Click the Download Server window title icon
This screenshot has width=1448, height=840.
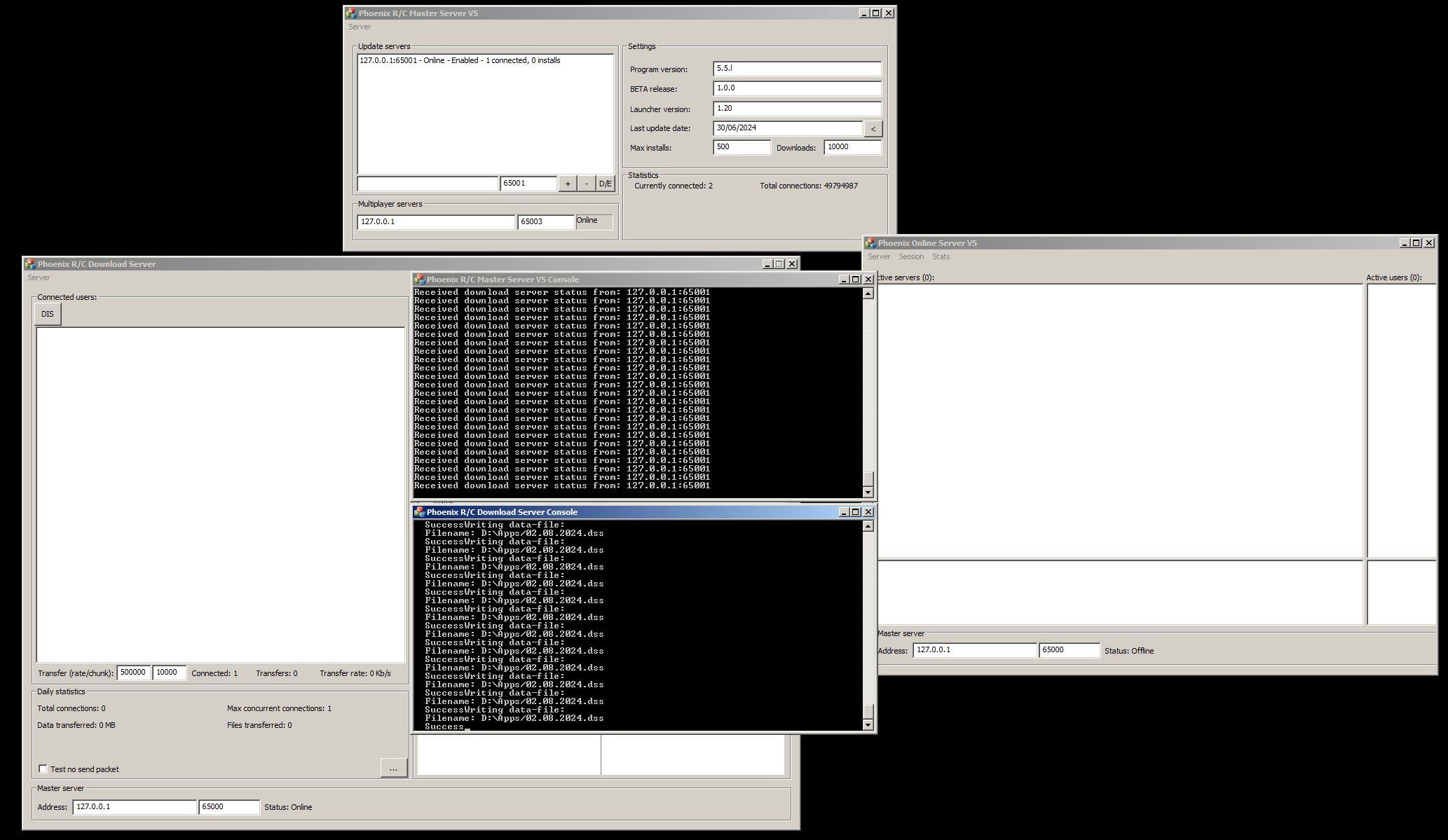30,264
